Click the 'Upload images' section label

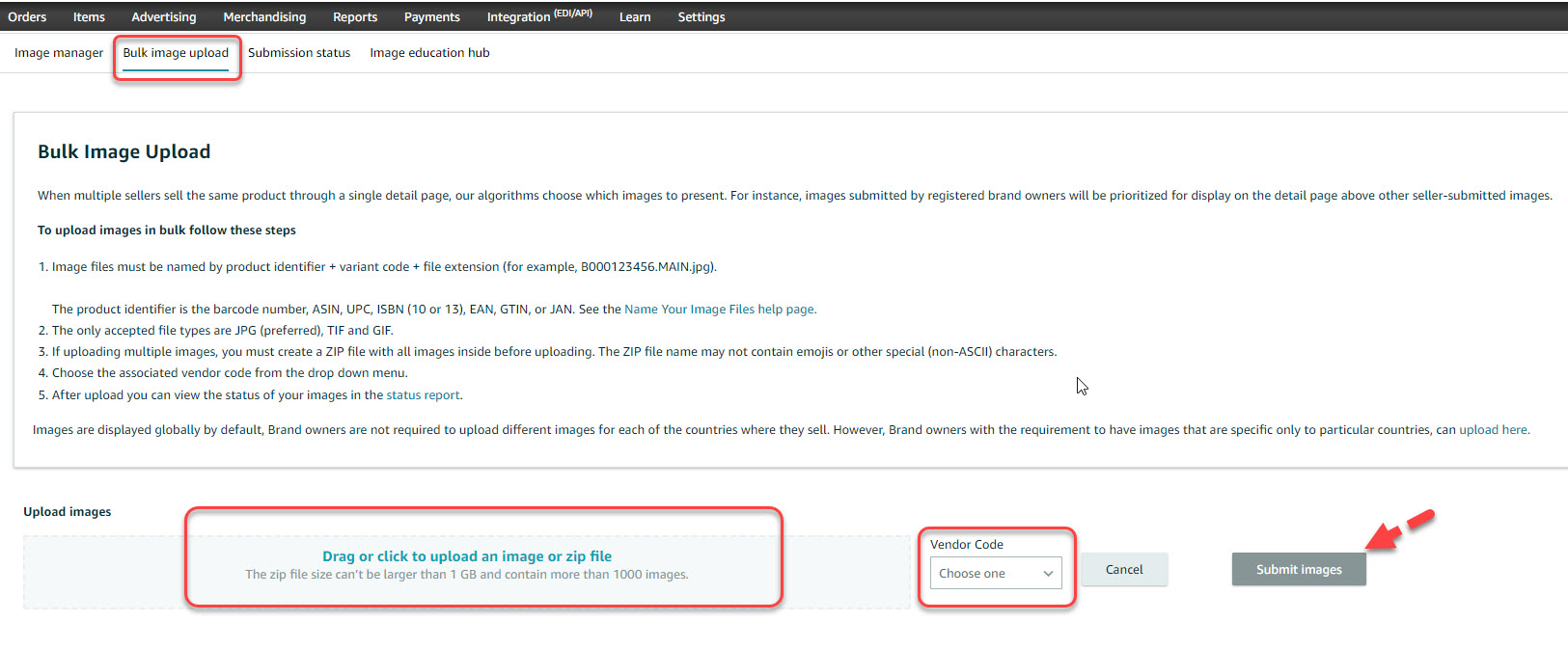[68, 512]
